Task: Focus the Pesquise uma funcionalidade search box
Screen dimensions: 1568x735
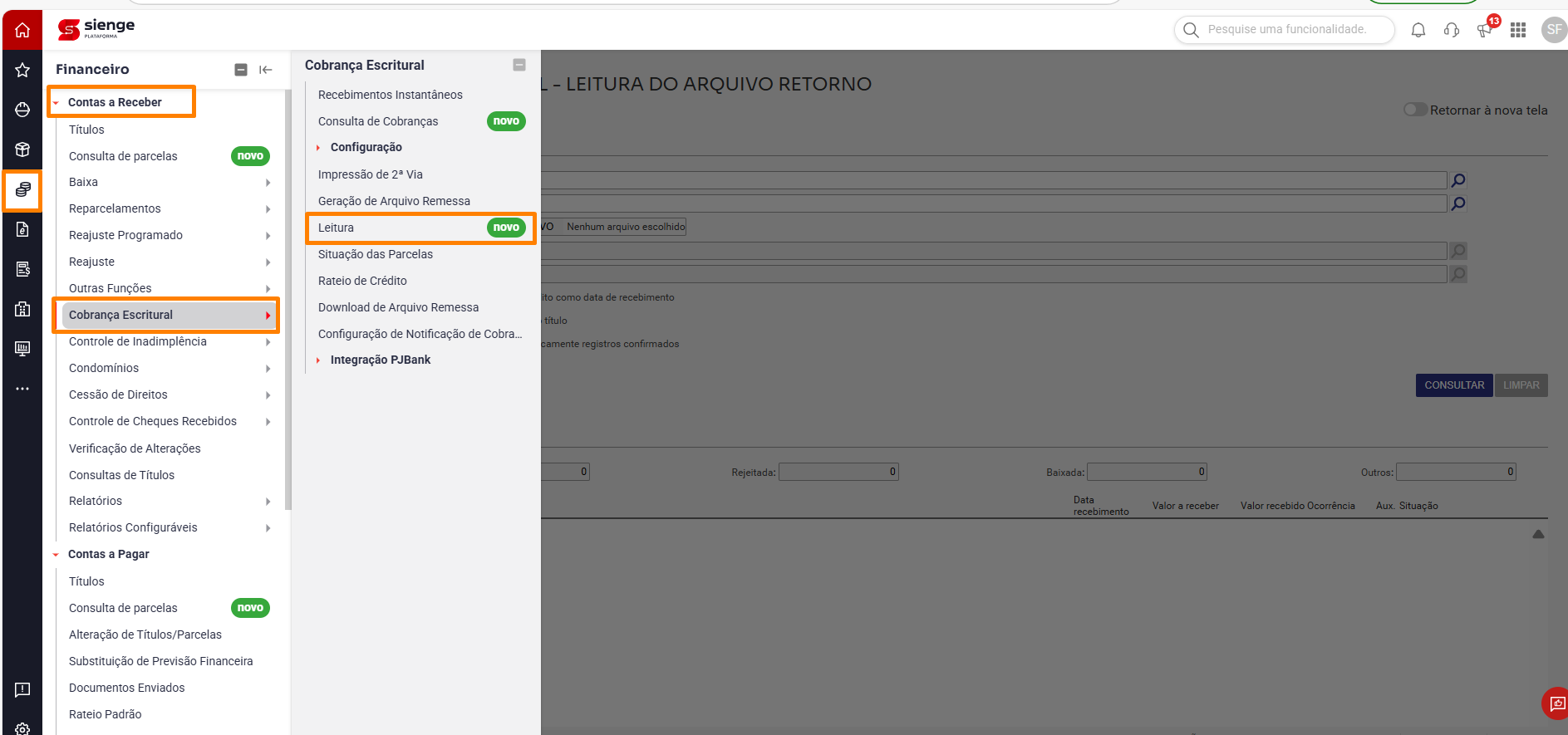Action: (1286, 29)
